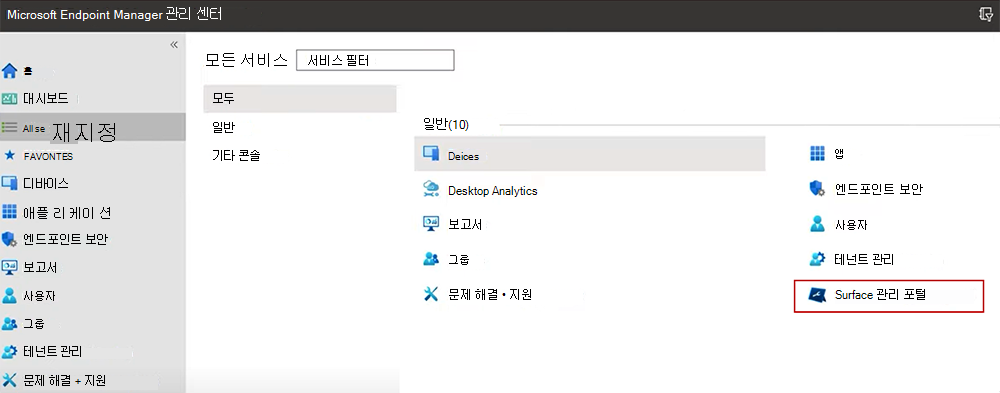Open 테넌트 관리 sidebar label

pos(52,352)
